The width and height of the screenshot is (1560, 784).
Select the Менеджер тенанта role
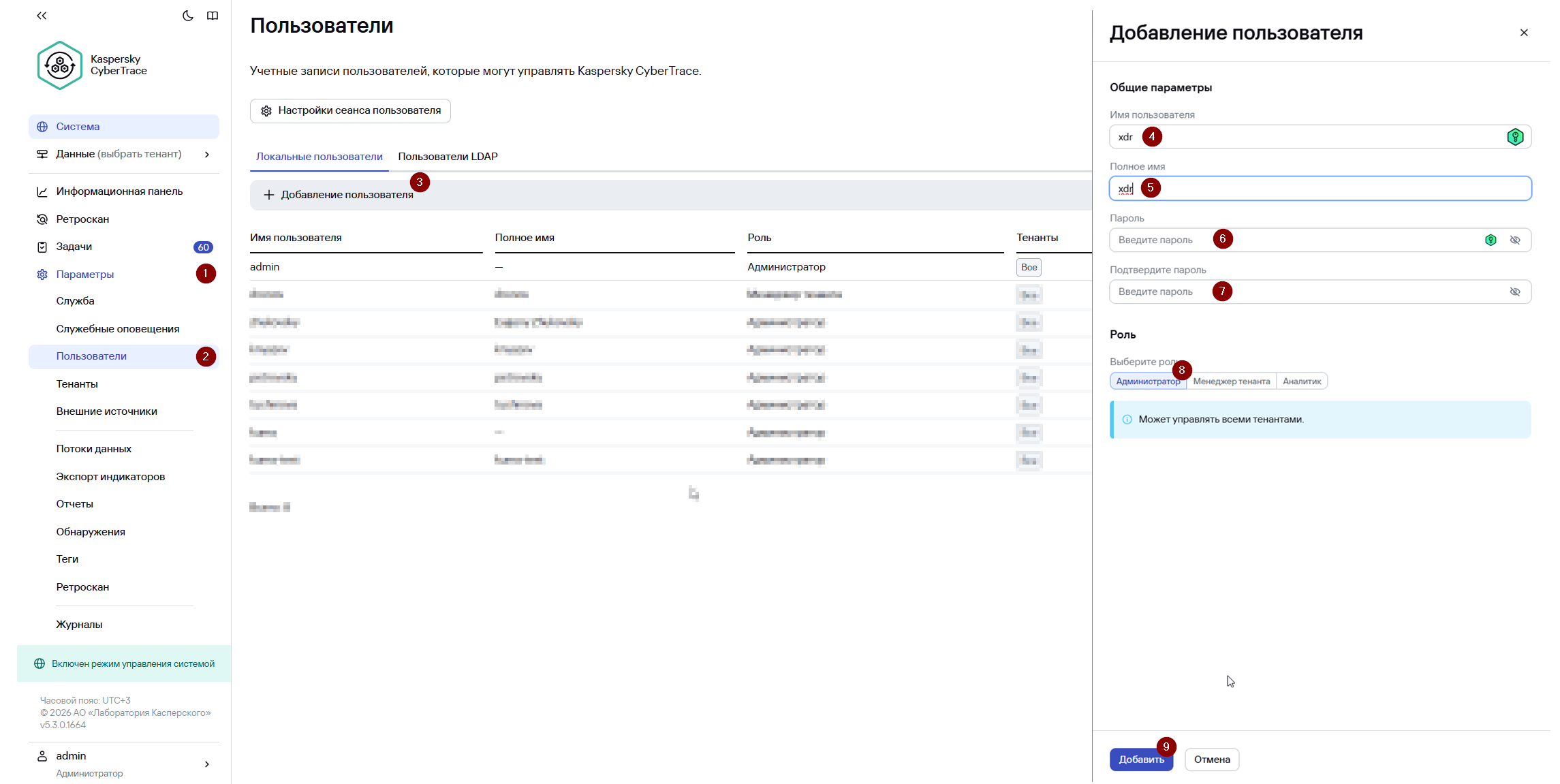[1232, 381]
